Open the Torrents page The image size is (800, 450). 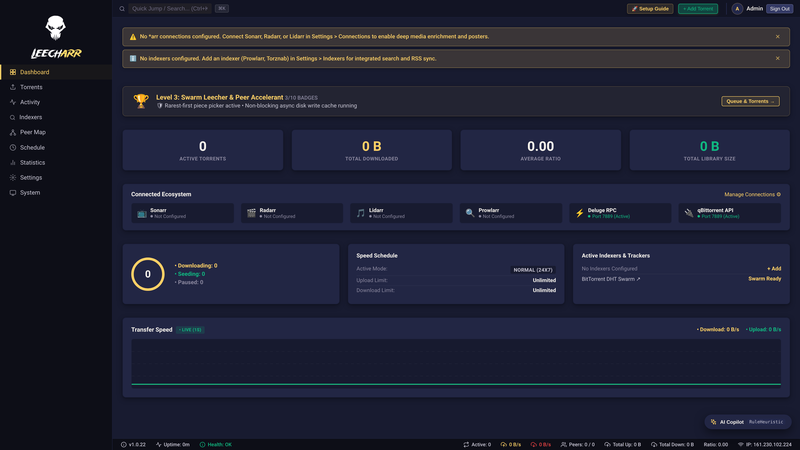[56, 87]
